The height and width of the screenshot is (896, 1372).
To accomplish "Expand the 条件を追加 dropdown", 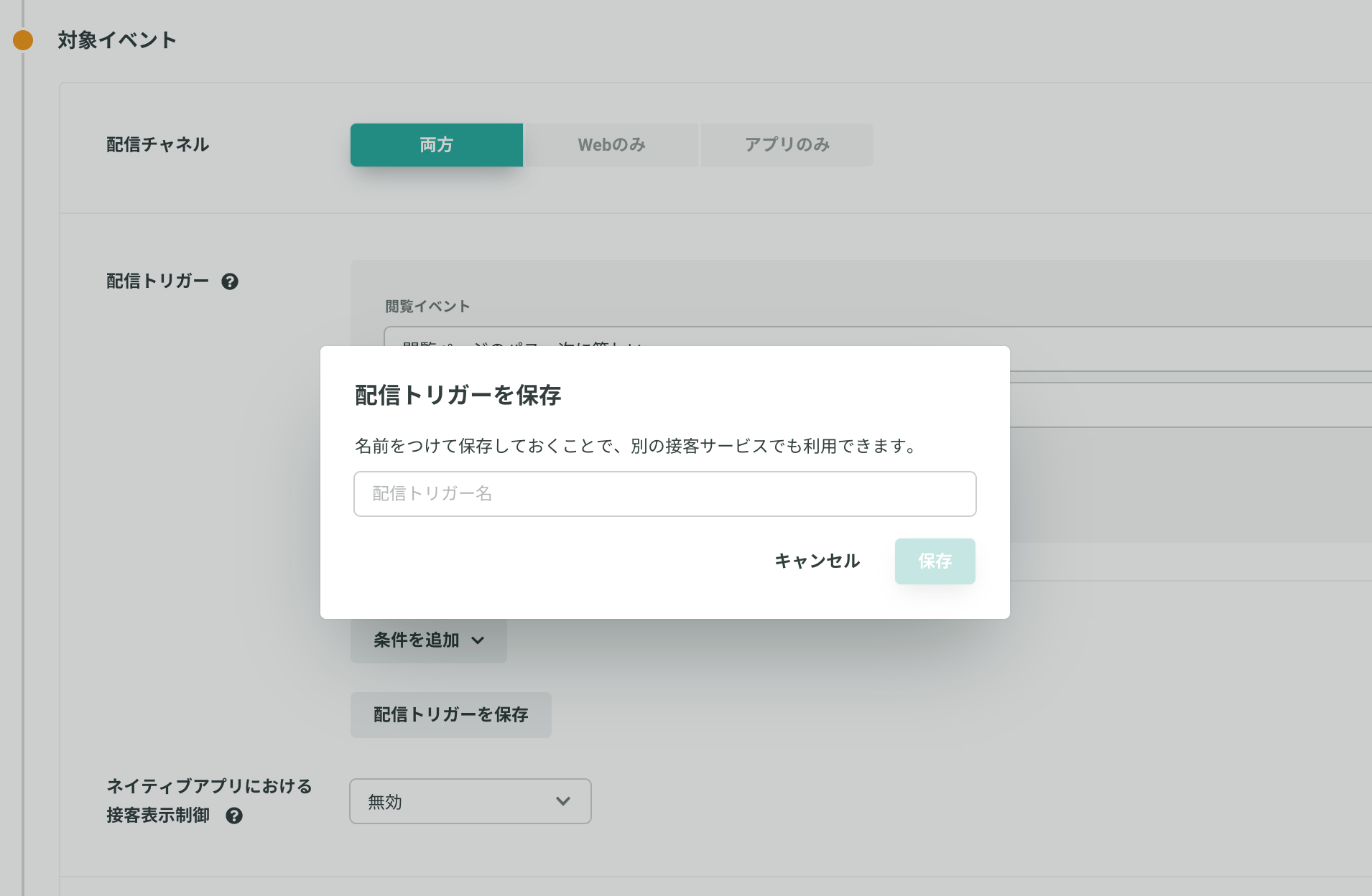I will 428,640.
